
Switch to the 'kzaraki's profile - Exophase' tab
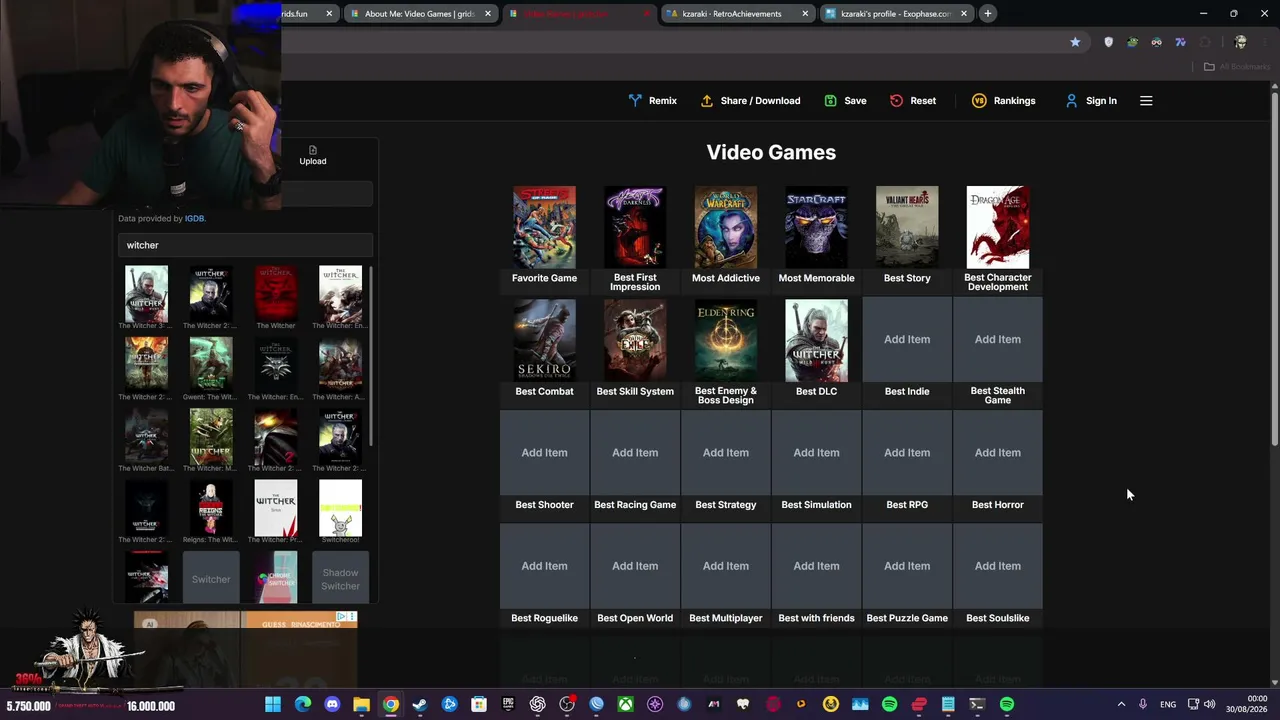(895, 14)
